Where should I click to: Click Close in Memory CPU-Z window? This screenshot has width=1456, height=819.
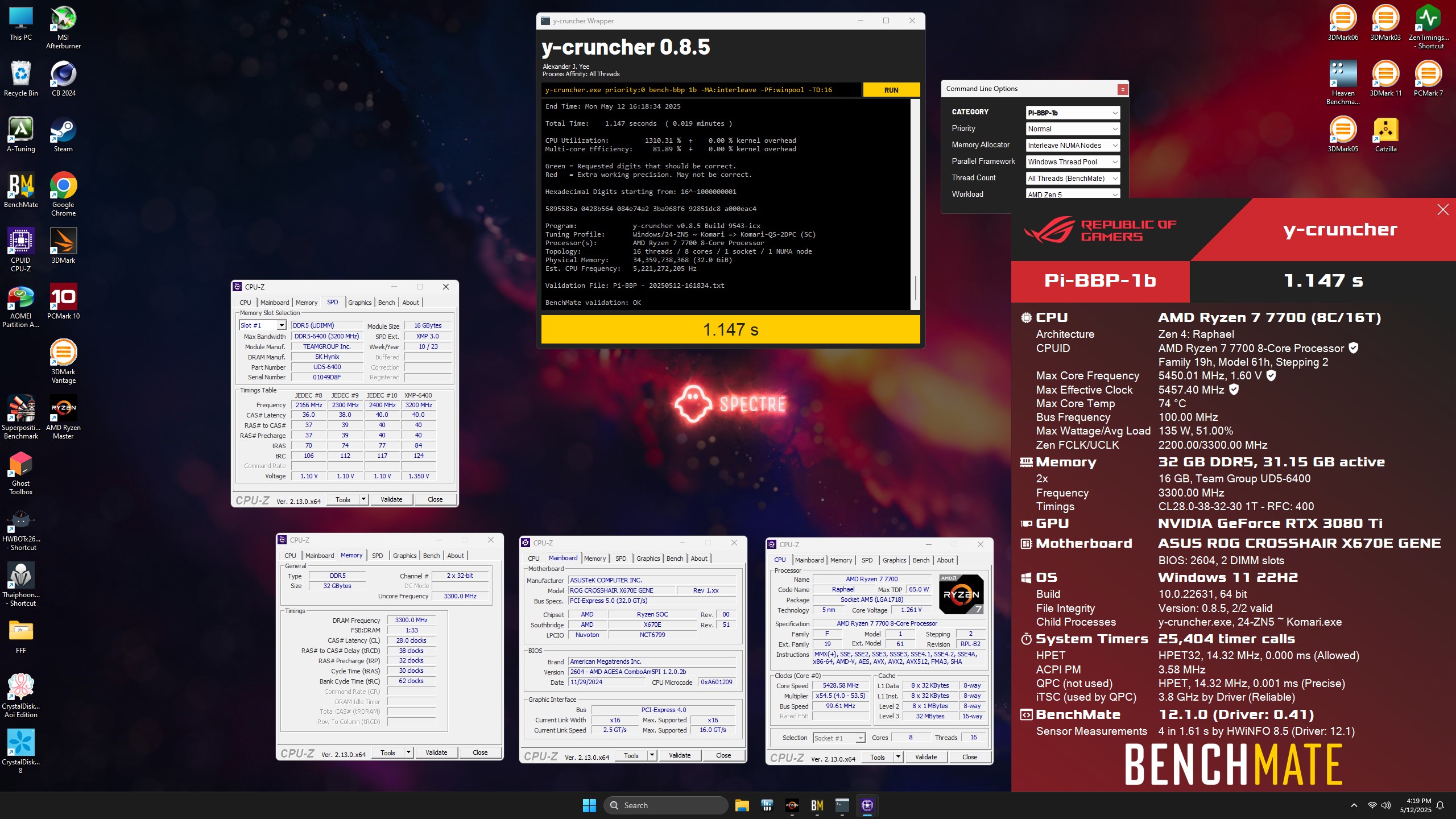point(480,752)
